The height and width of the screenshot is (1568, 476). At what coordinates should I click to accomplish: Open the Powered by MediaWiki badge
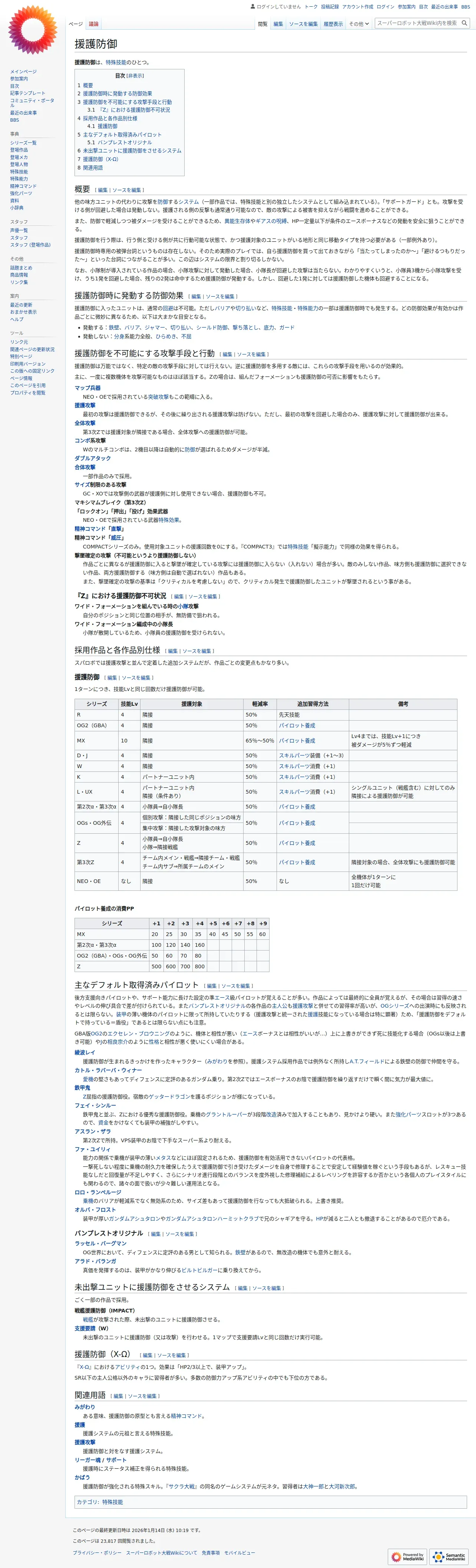click(408, 1557)
